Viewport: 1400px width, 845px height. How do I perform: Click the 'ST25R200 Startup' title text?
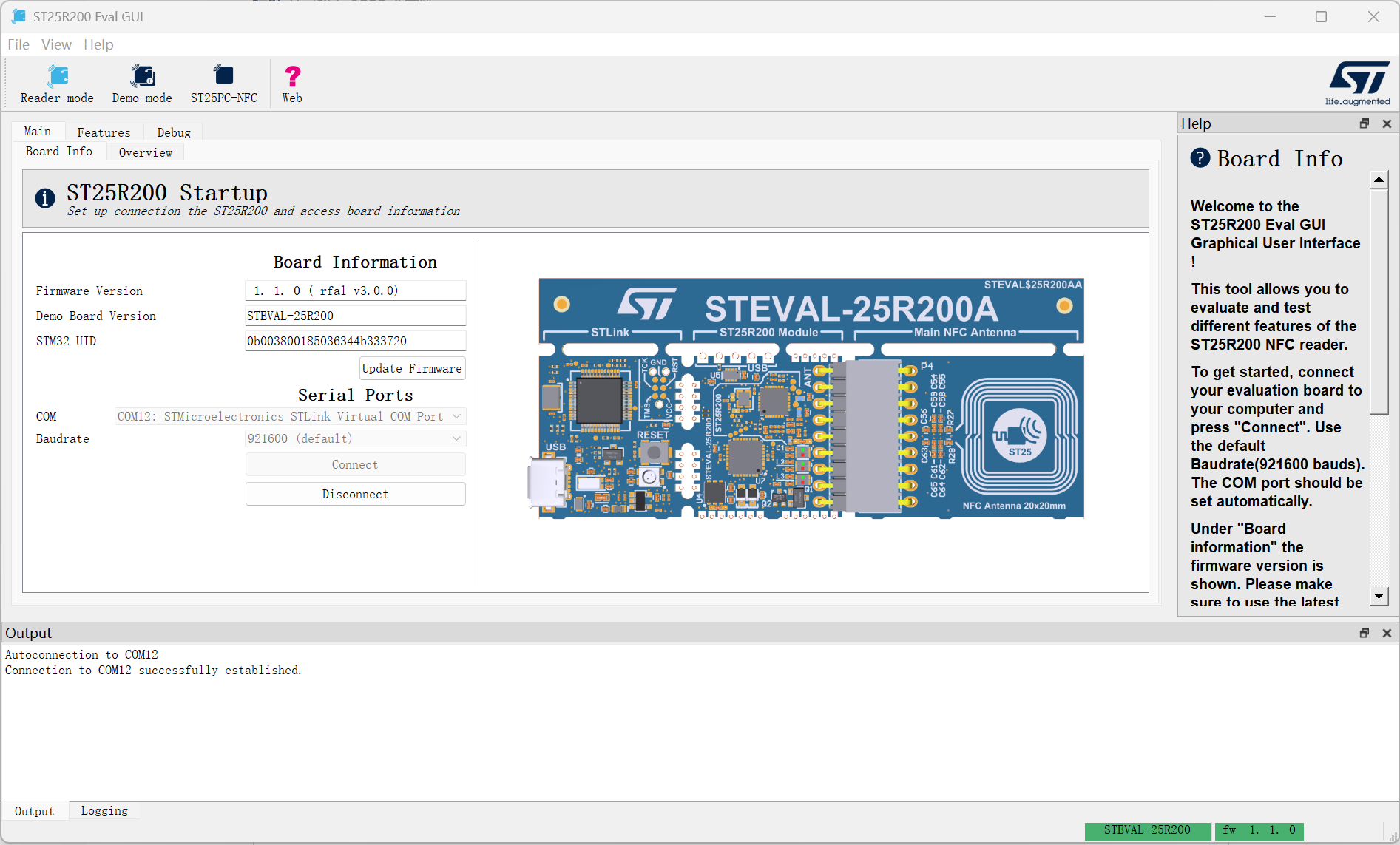pos(167,192)
